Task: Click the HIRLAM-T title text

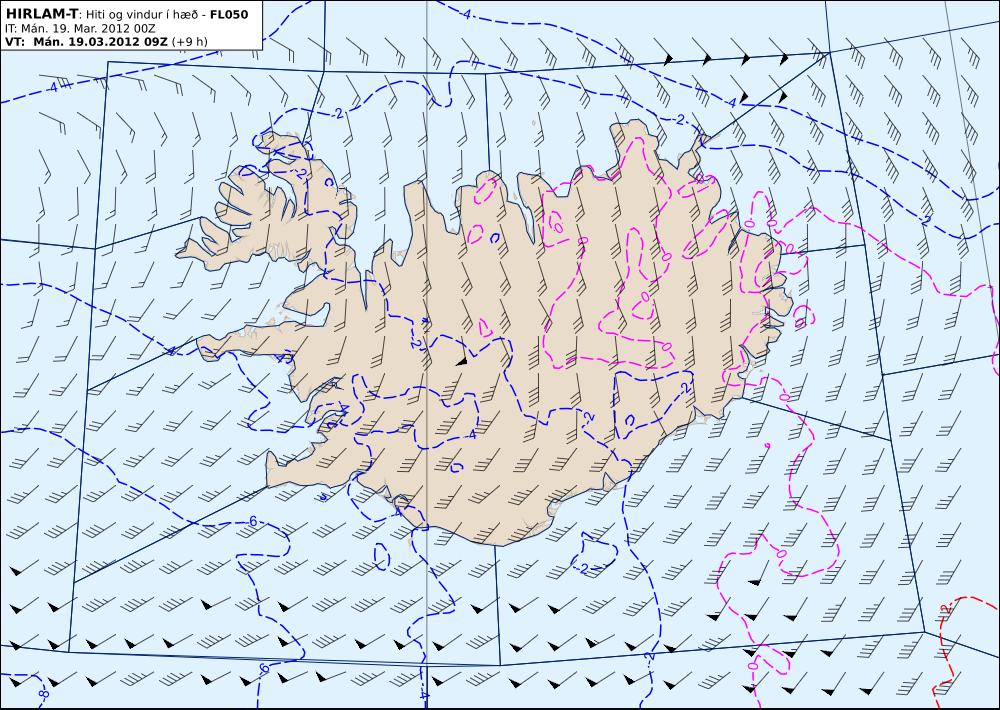Action: click(x=42, y=13)
